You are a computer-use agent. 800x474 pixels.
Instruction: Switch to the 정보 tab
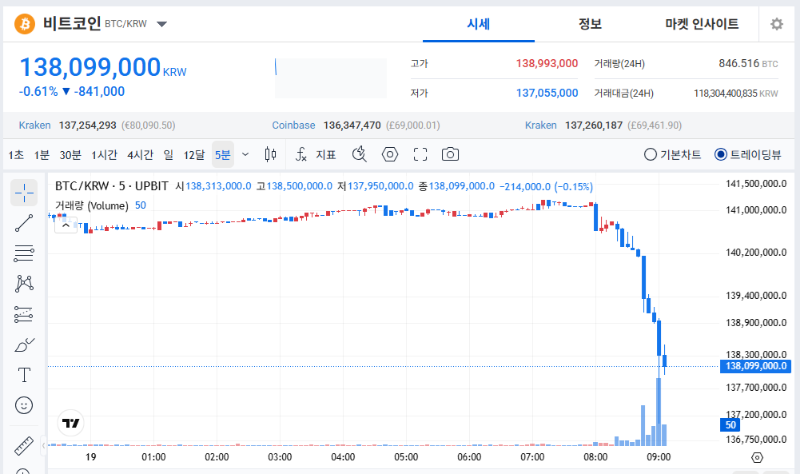[590, 24]
